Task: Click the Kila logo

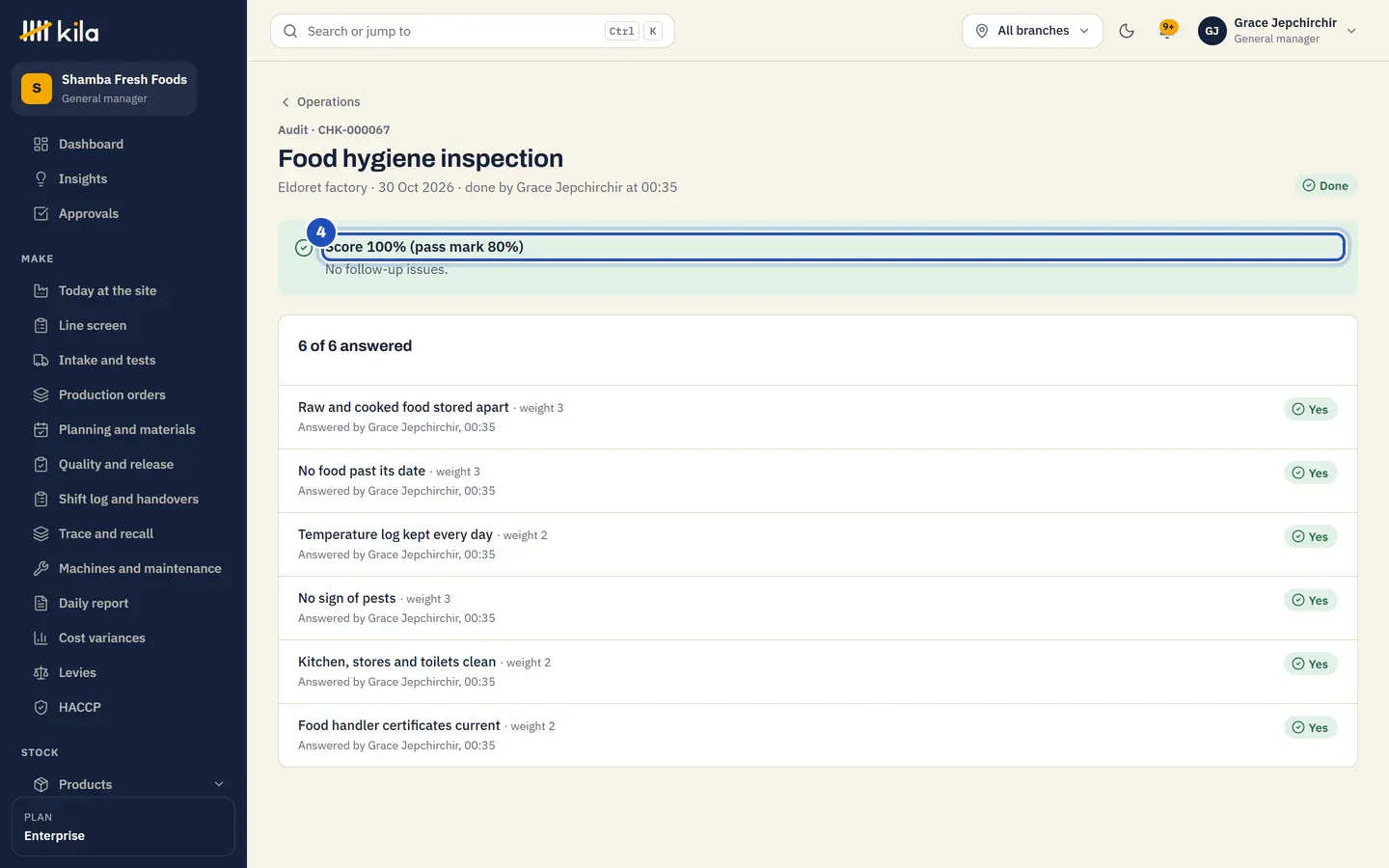Action: tap(60, 32)
